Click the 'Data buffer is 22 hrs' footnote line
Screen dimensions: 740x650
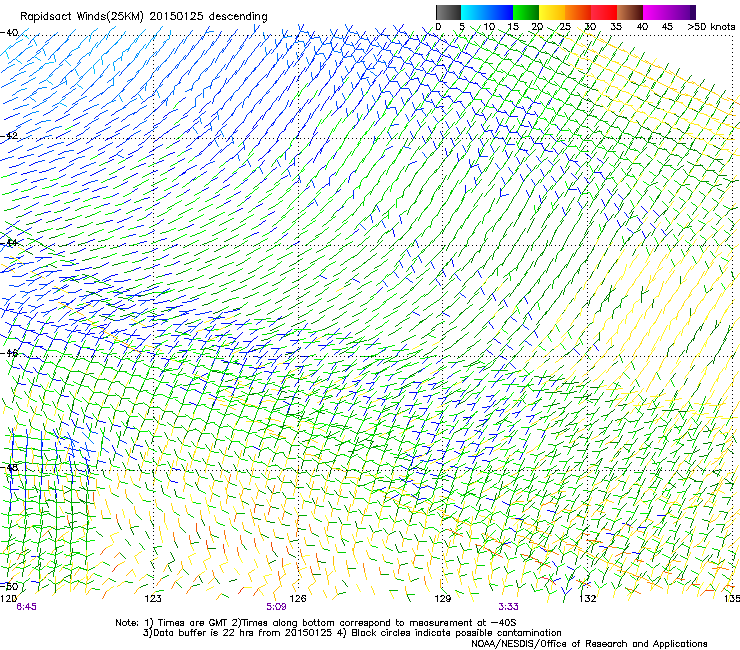pyautogui.click(x=352, y=633)
